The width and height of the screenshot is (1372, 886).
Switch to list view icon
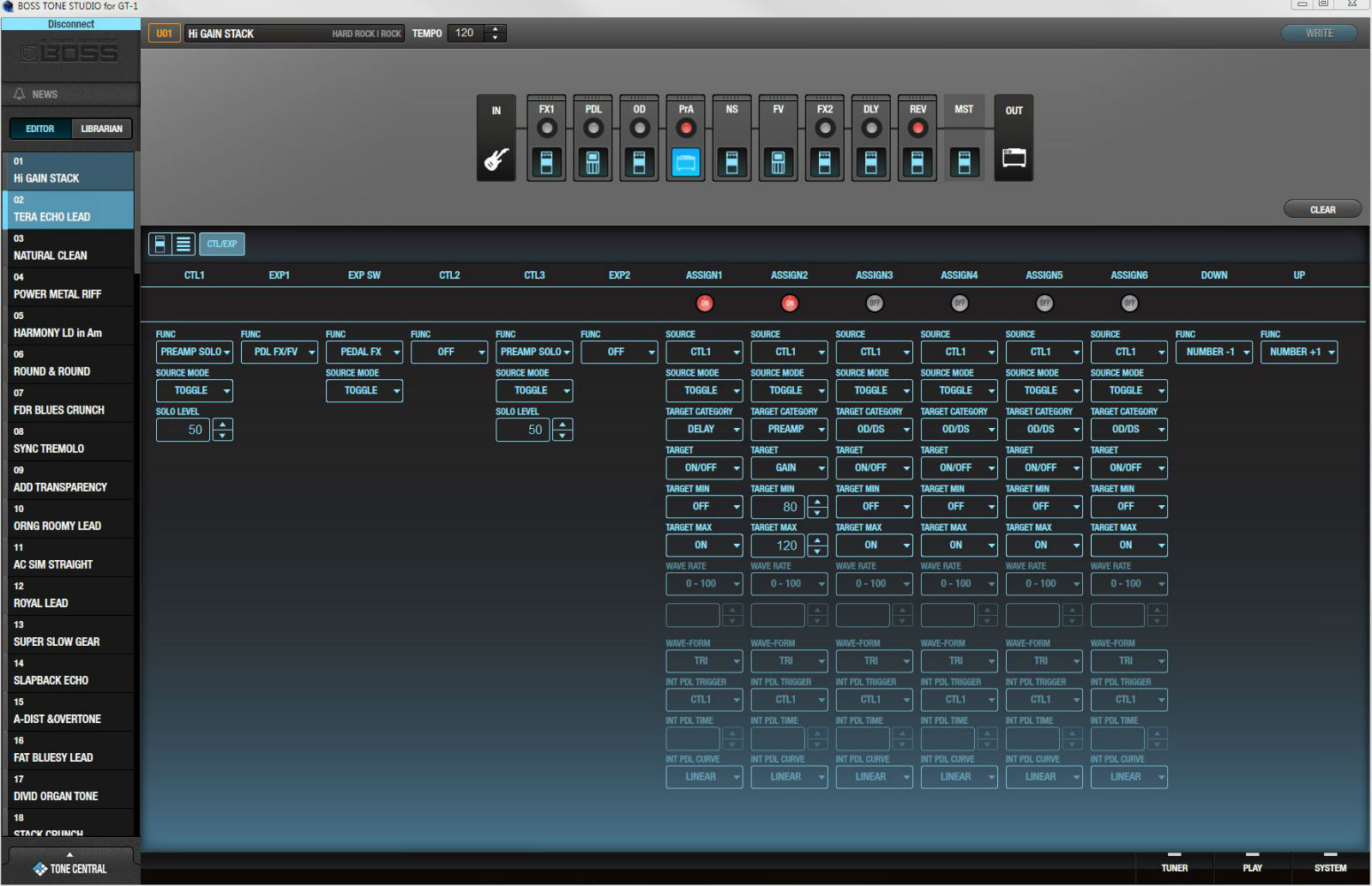(184, 244)
